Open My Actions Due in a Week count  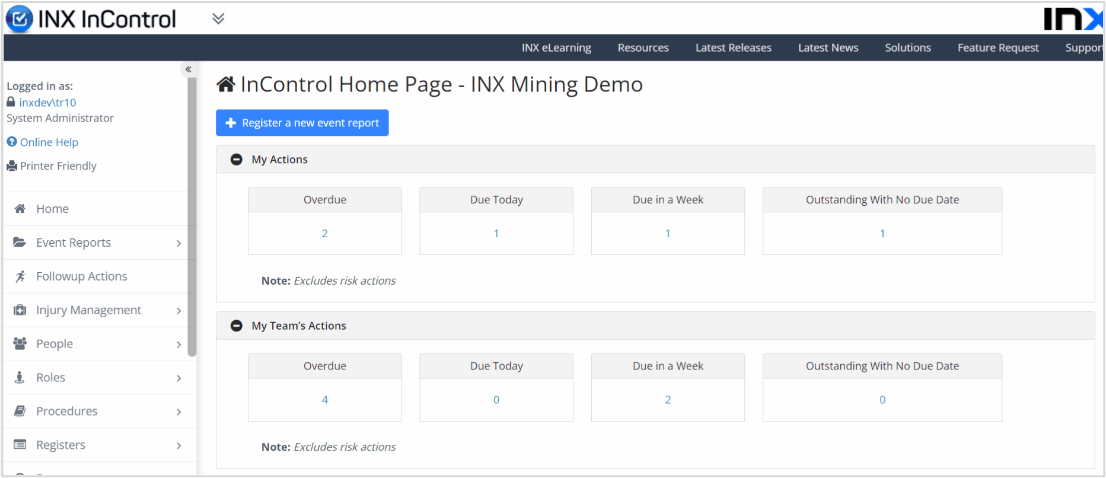click(x=668, y=233)
